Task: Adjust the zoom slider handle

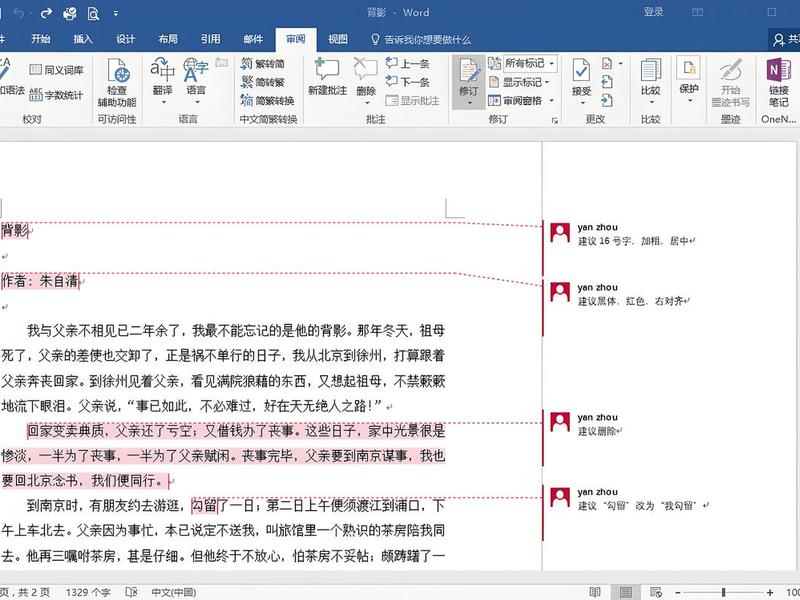Action: click(723, 592)
